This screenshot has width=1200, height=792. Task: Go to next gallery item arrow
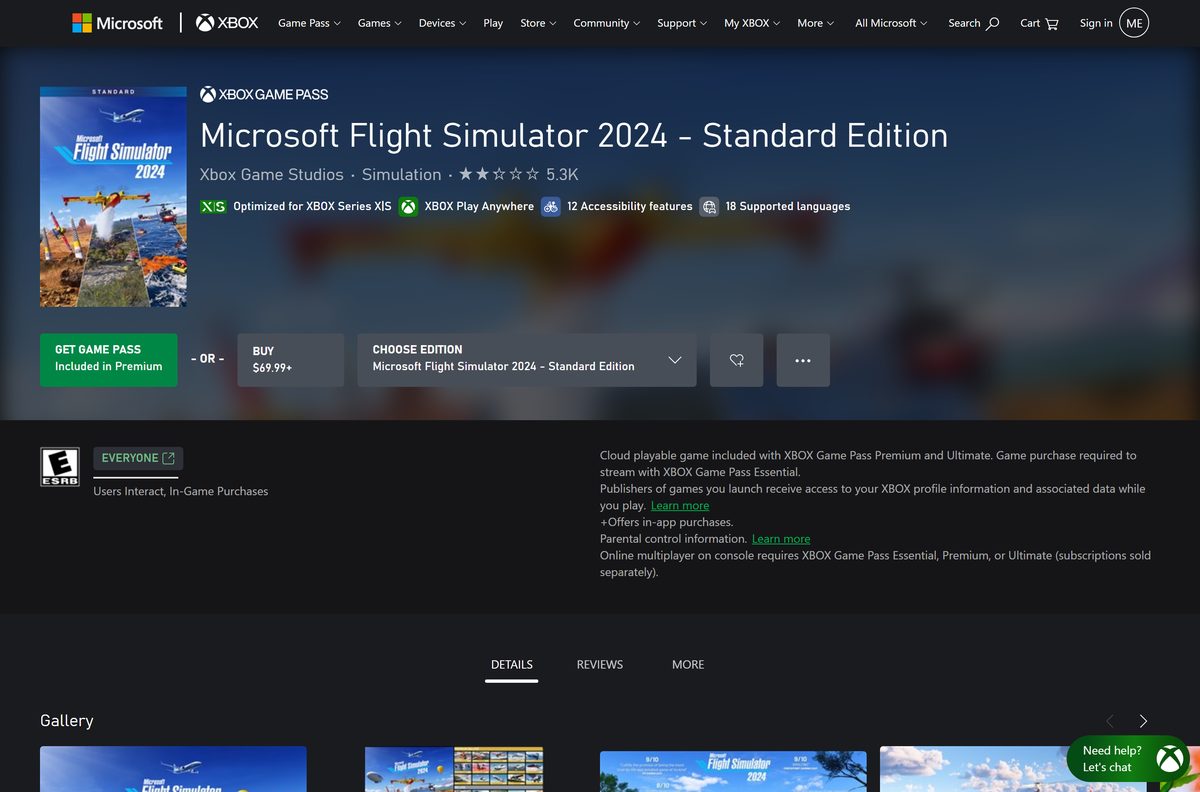[1143, 721]
